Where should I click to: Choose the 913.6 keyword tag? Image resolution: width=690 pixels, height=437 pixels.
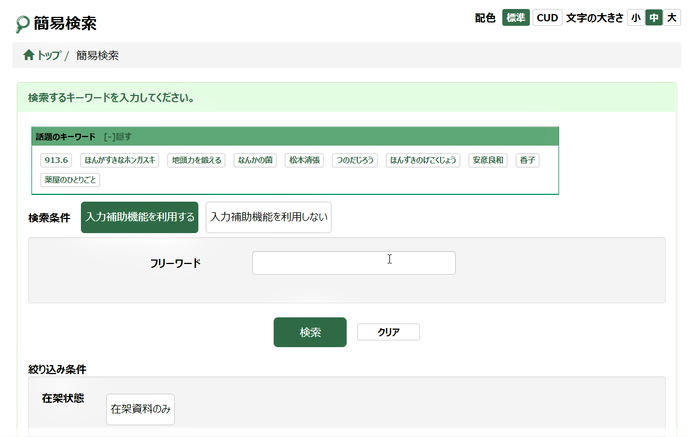[x=56, y=160]
